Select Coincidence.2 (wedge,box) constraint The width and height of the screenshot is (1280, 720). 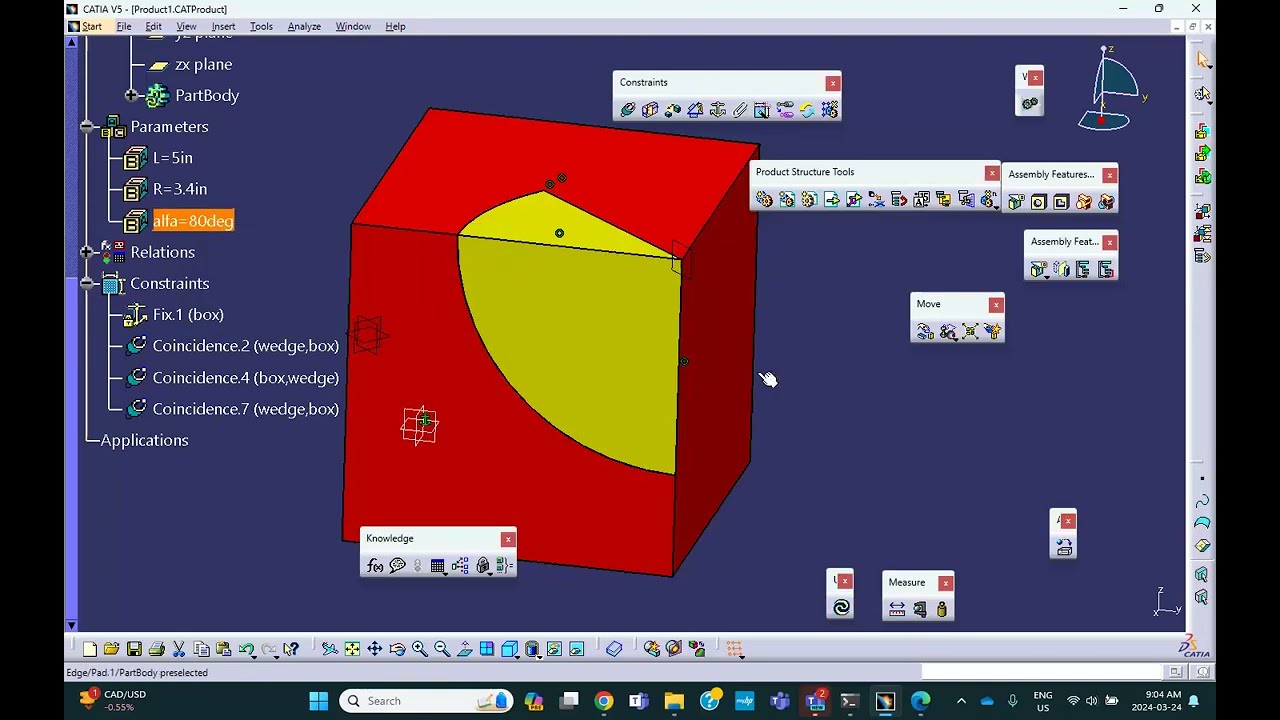pos(246,346)
